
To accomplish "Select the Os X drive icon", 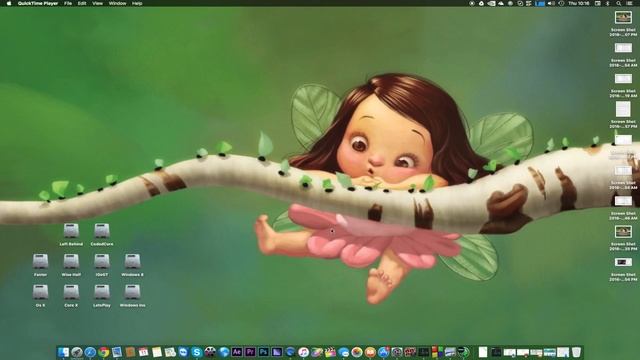I will 40,292.
